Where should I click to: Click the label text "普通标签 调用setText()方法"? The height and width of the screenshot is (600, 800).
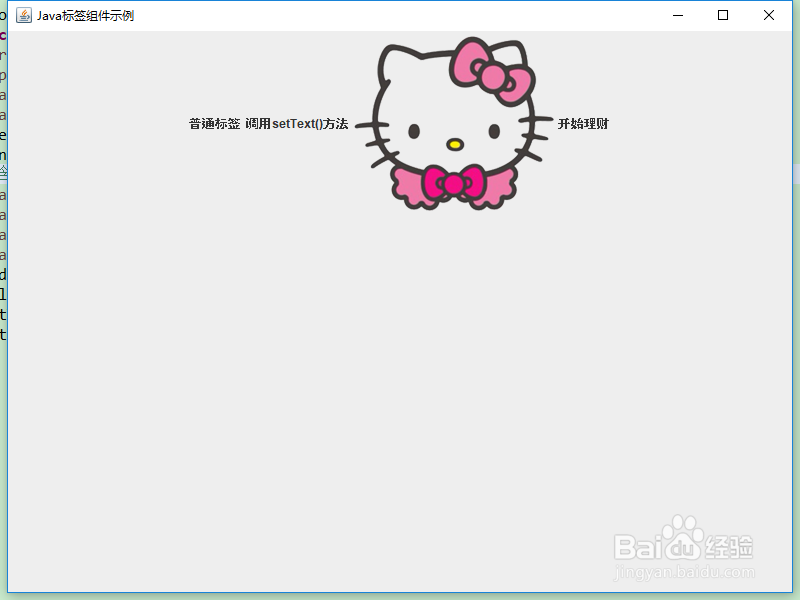(x=268, y=123)
